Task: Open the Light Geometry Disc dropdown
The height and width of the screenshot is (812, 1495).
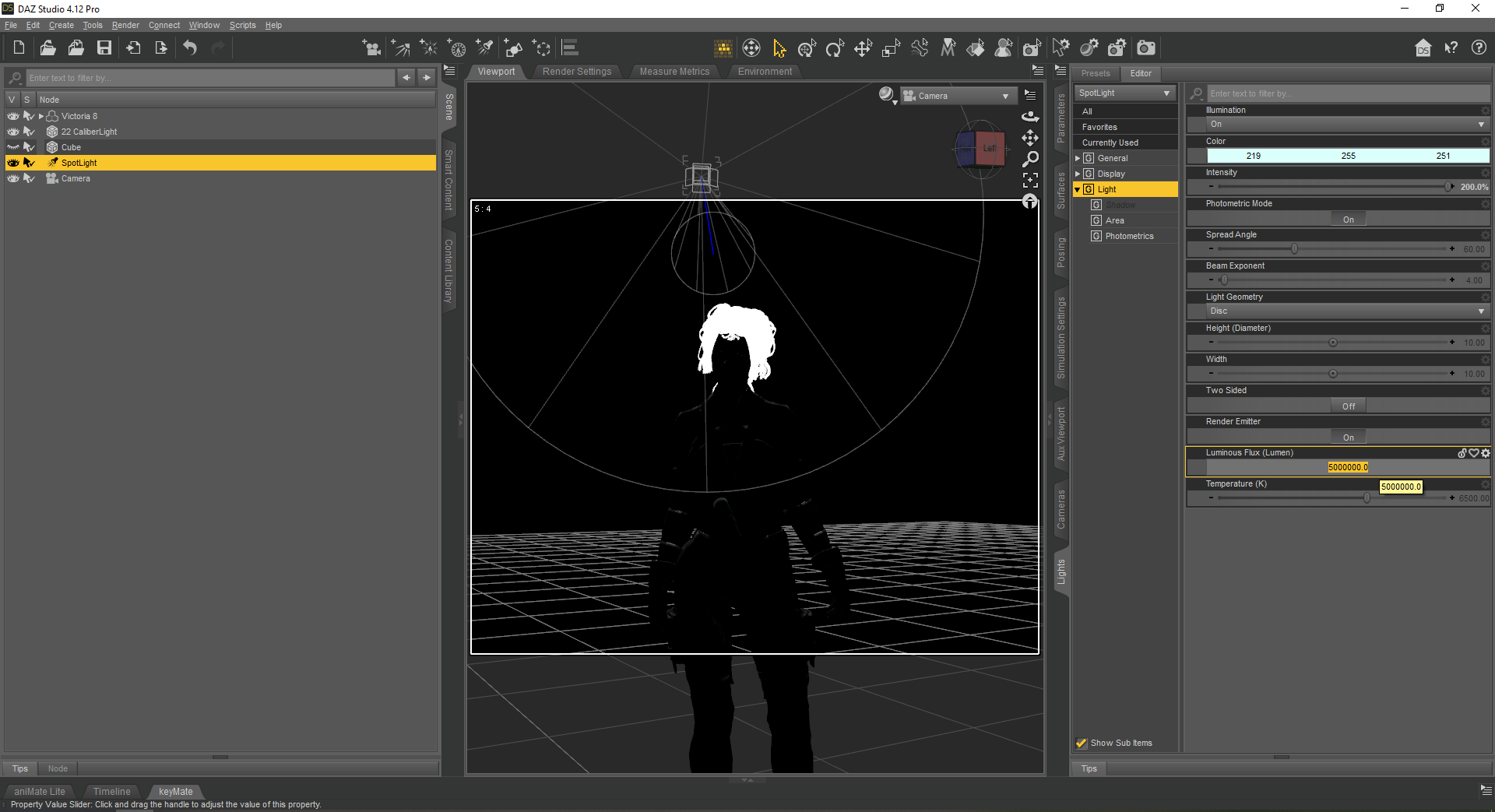Action: coord(1346,311)
